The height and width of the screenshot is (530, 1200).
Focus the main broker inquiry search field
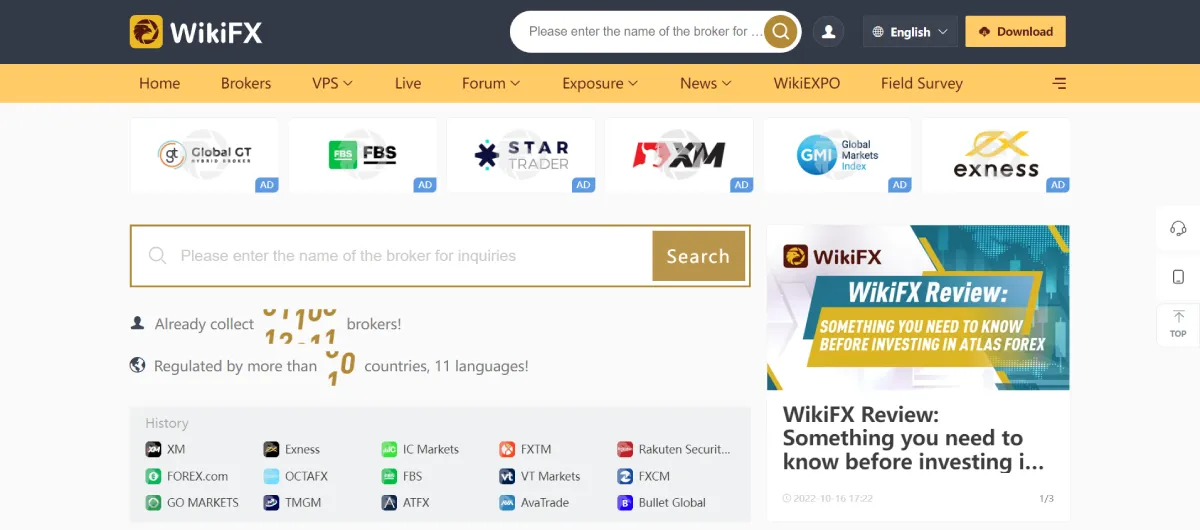point(392,256)
